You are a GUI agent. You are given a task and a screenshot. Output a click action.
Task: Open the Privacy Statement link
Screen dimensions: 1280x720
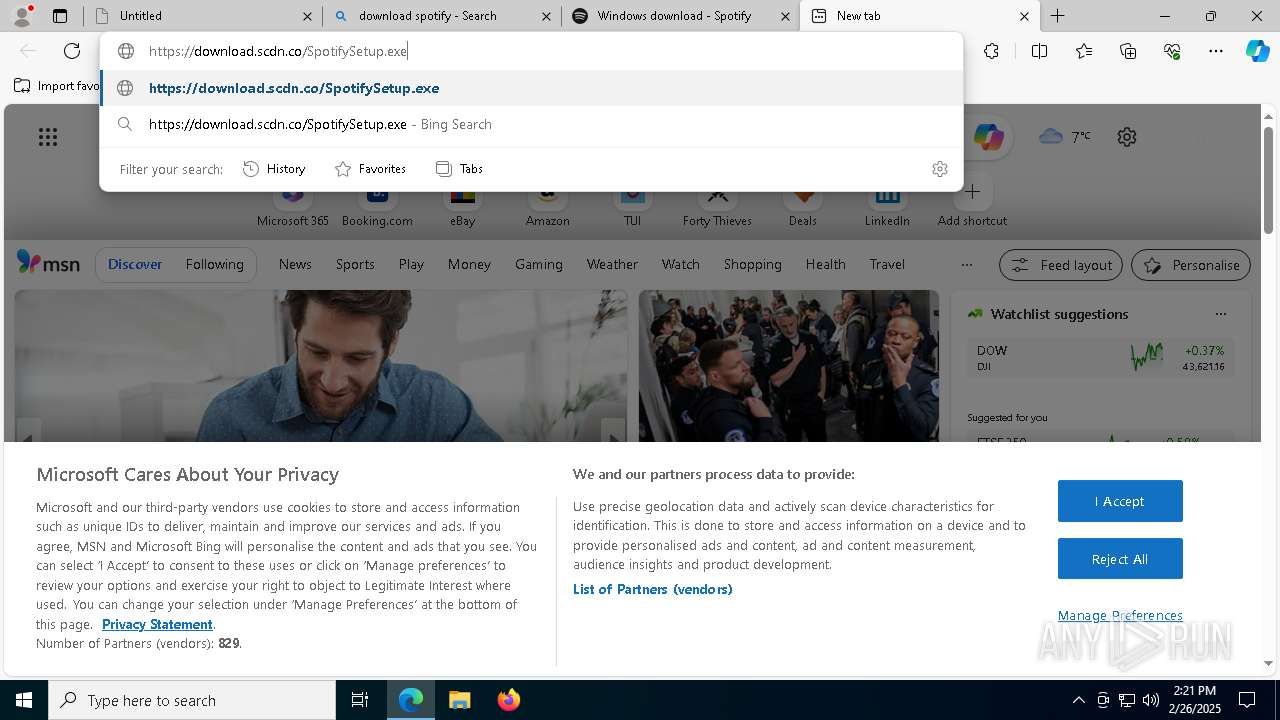pos(157,624)
